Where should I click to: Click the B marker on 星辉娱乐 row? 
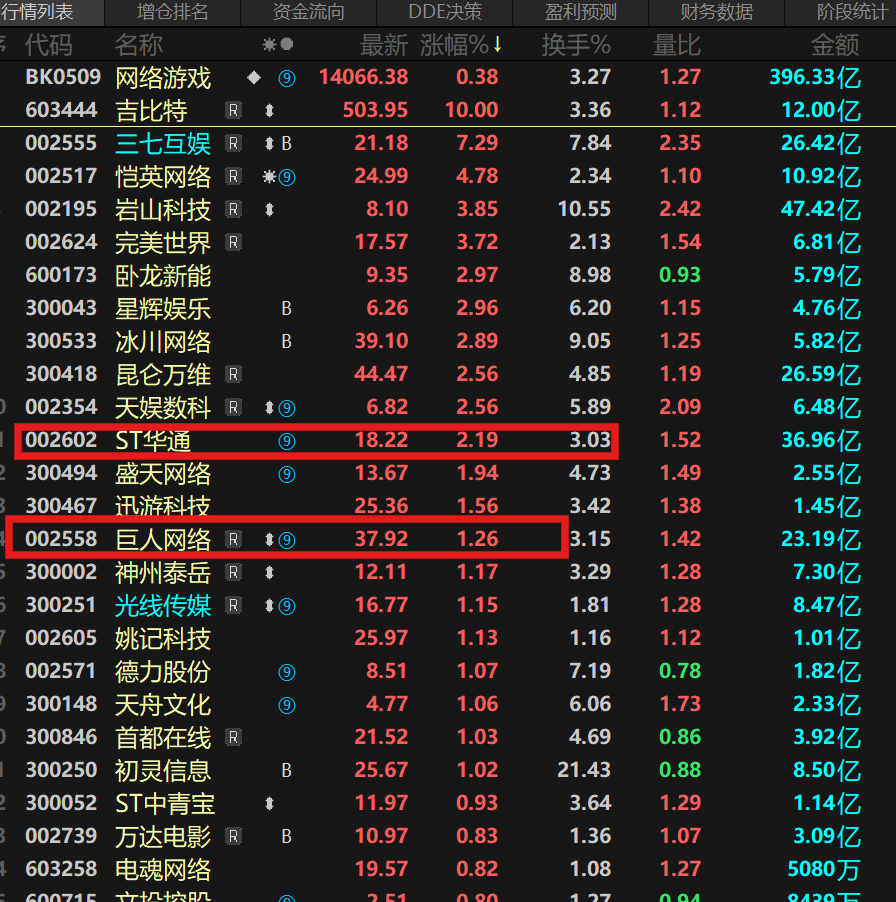point(286,308)
